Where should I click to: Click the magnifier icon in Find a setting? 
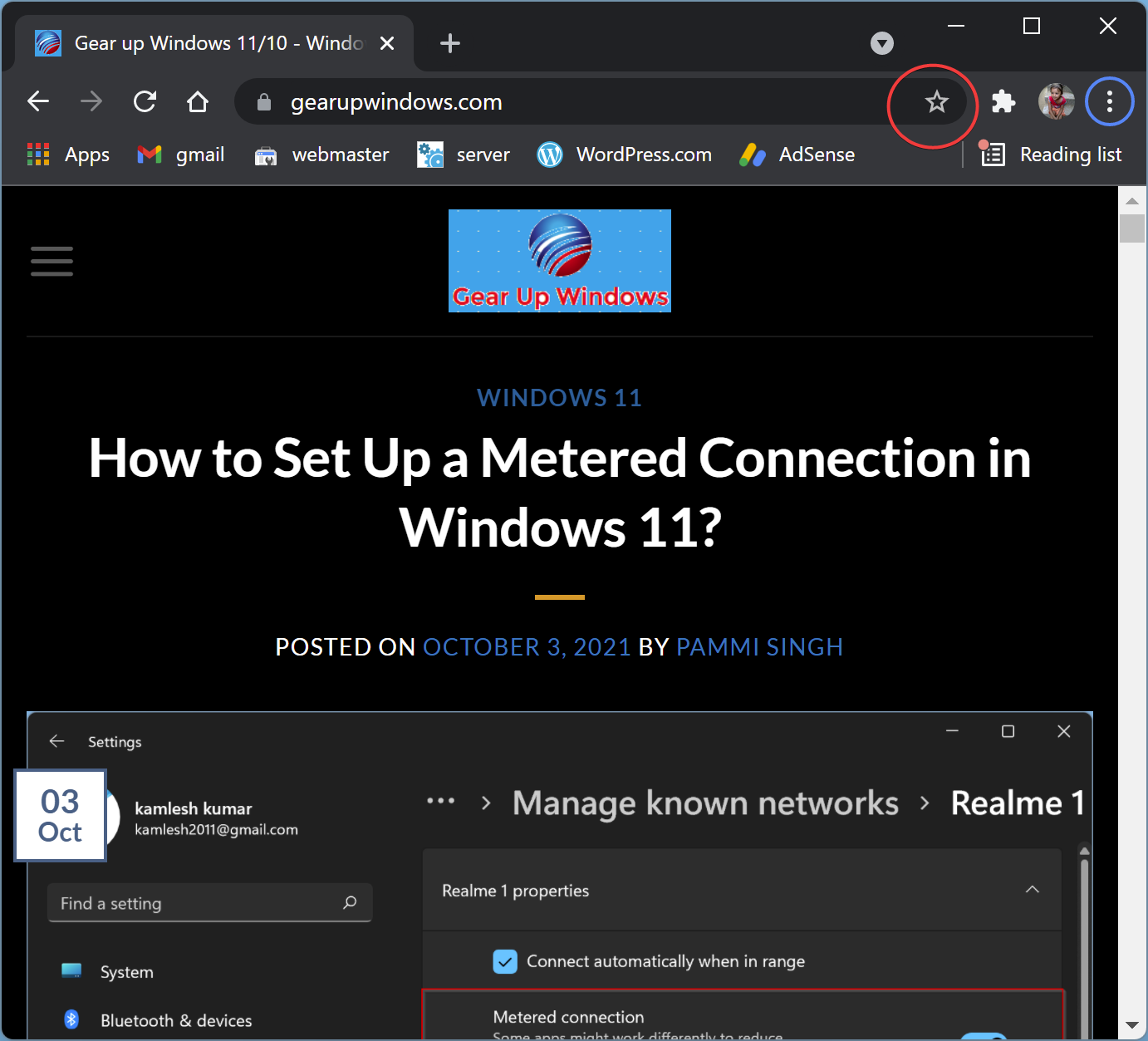[350, 902]
